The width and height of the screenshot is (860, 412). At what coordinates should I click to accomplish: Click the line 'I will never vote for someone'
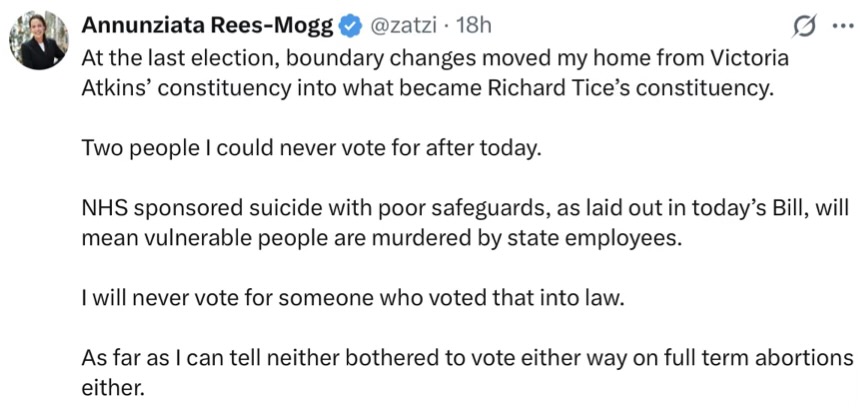click(353, 300)
